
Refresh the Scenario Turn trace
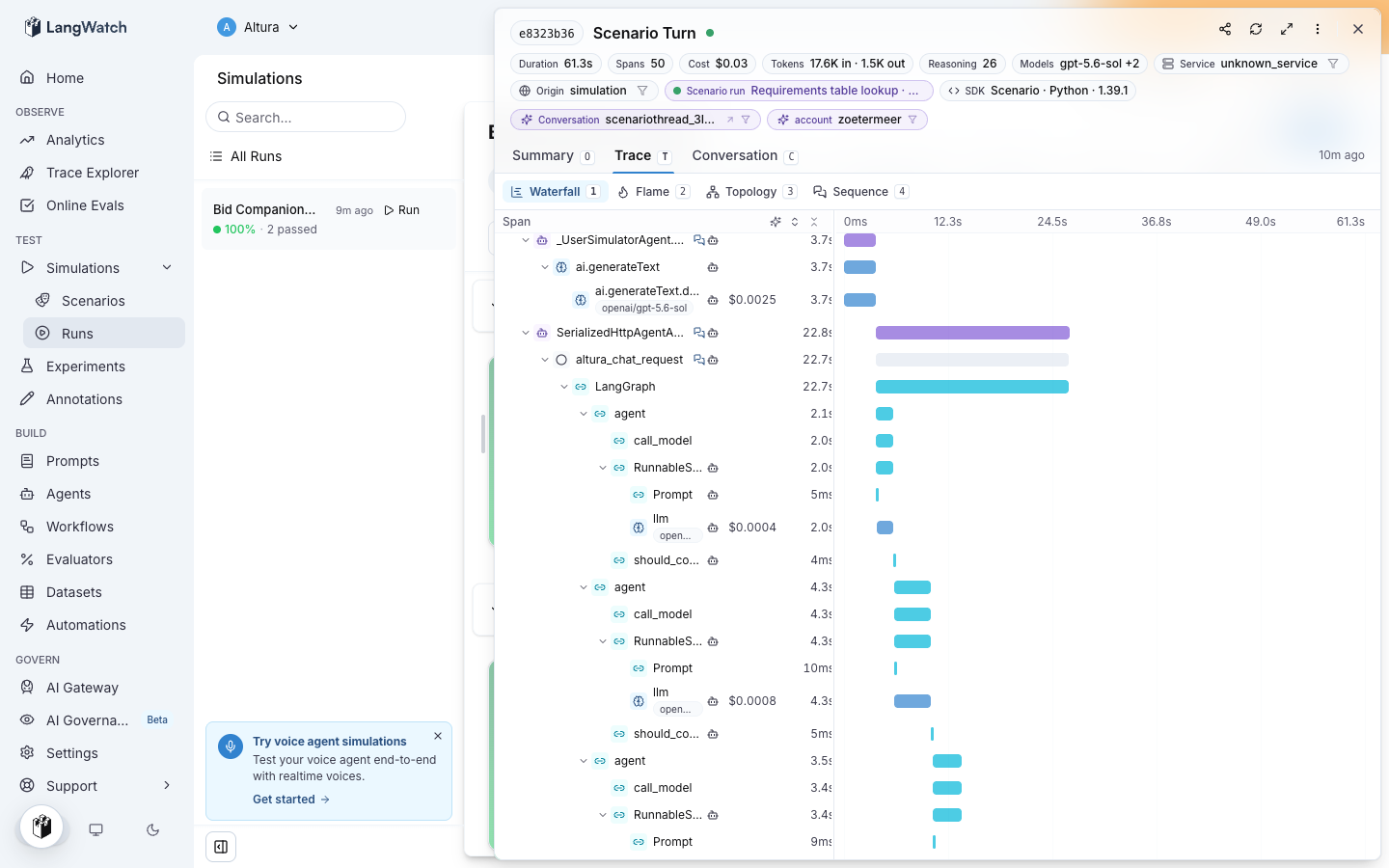tap(1256, 29)
